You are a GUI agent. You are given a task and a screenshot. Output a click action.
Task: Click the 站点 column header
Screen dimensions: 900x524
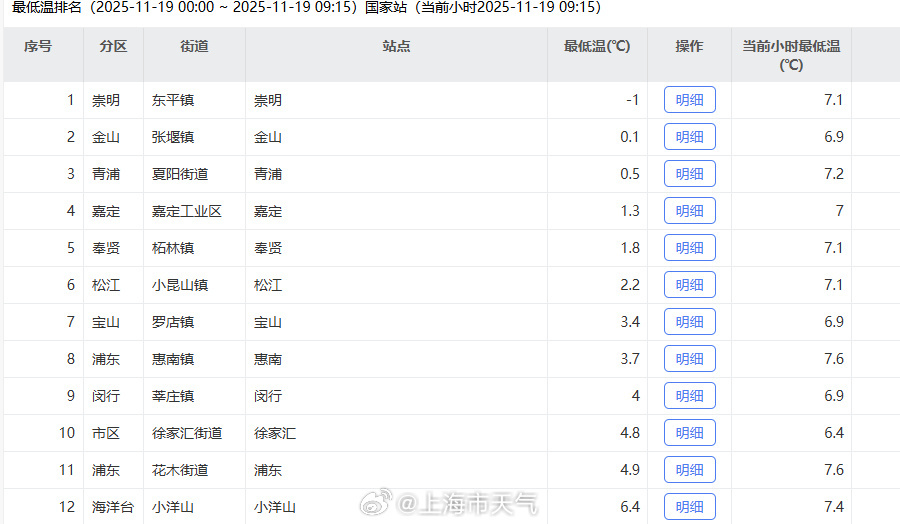396,47
